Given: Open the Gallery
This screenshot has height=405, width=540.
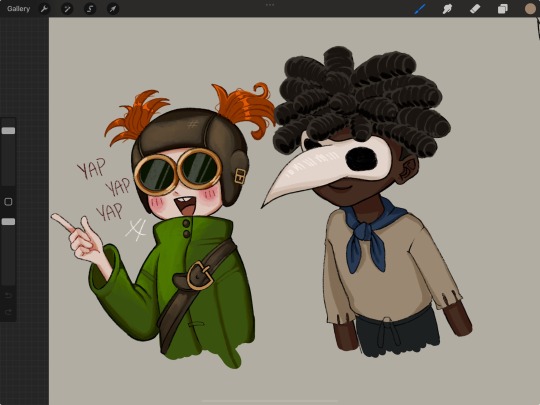Looking at the screenshot, I should (x=18, y=9).
